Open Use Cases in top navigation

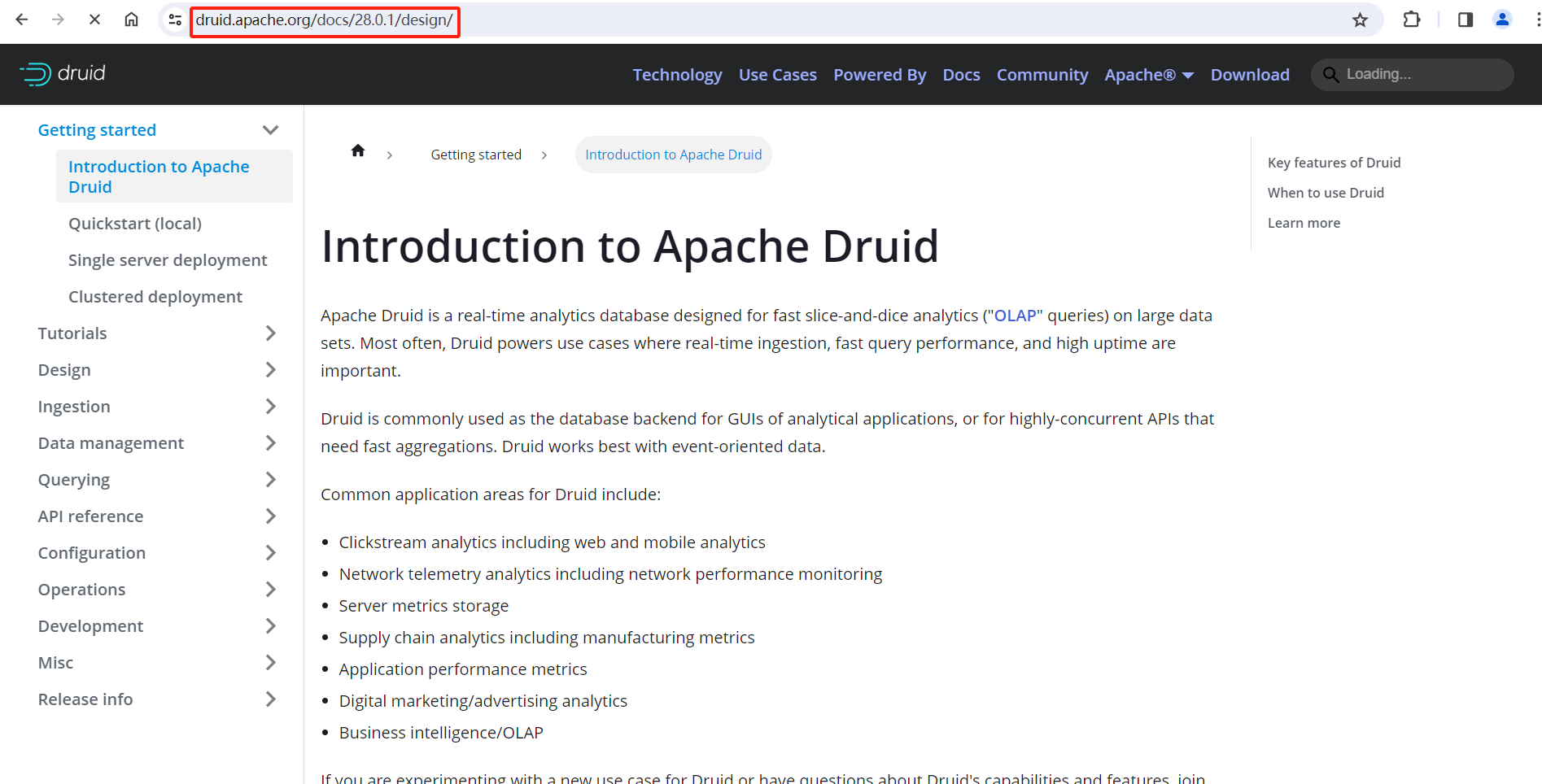(x=777, y=75)
